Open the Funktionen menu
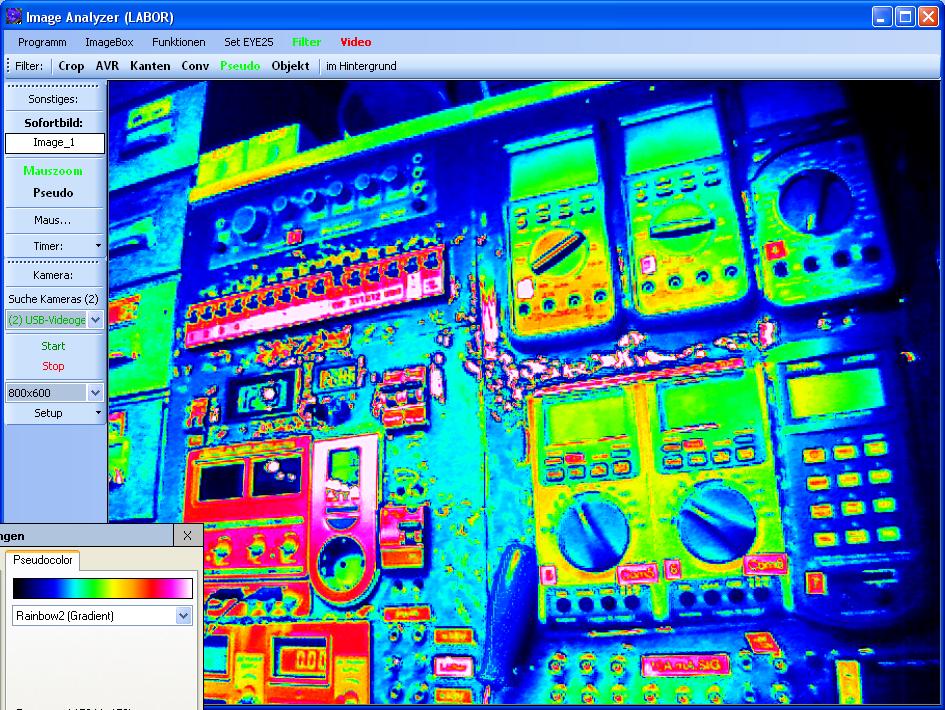 (179, 42)
